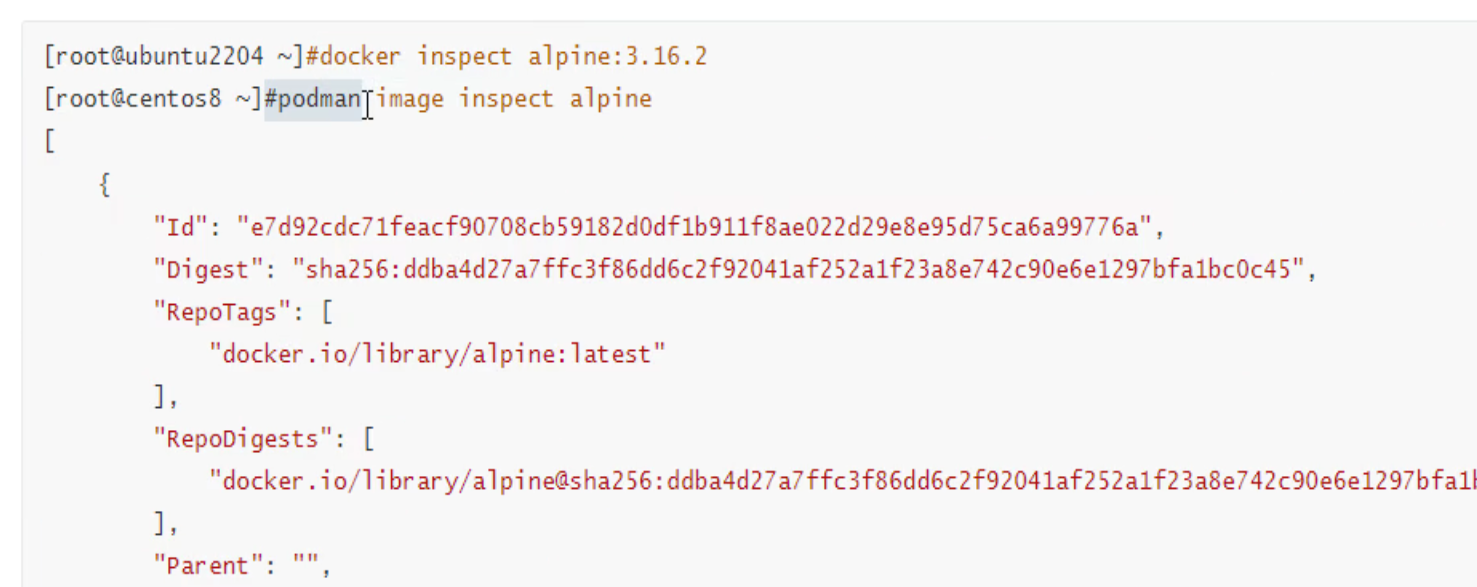
Task: Click the opening curly brace
Action: (x=105, y=185)
